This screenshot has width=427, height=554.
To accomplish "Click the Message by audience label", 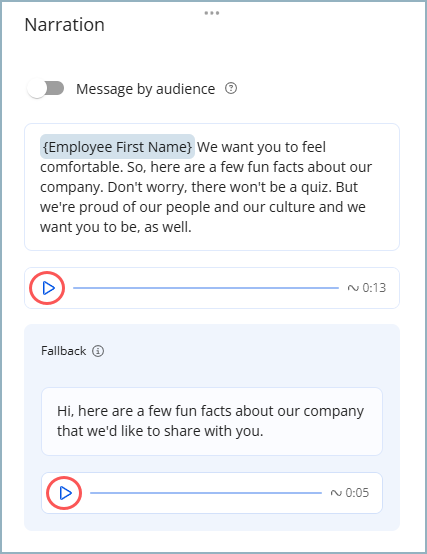I will [x=146, y=89].
